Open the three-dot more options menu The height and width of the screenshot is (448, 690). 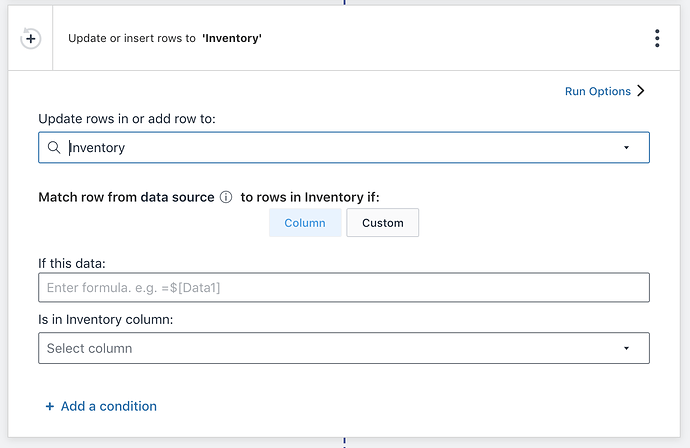[x=657, y=39]
